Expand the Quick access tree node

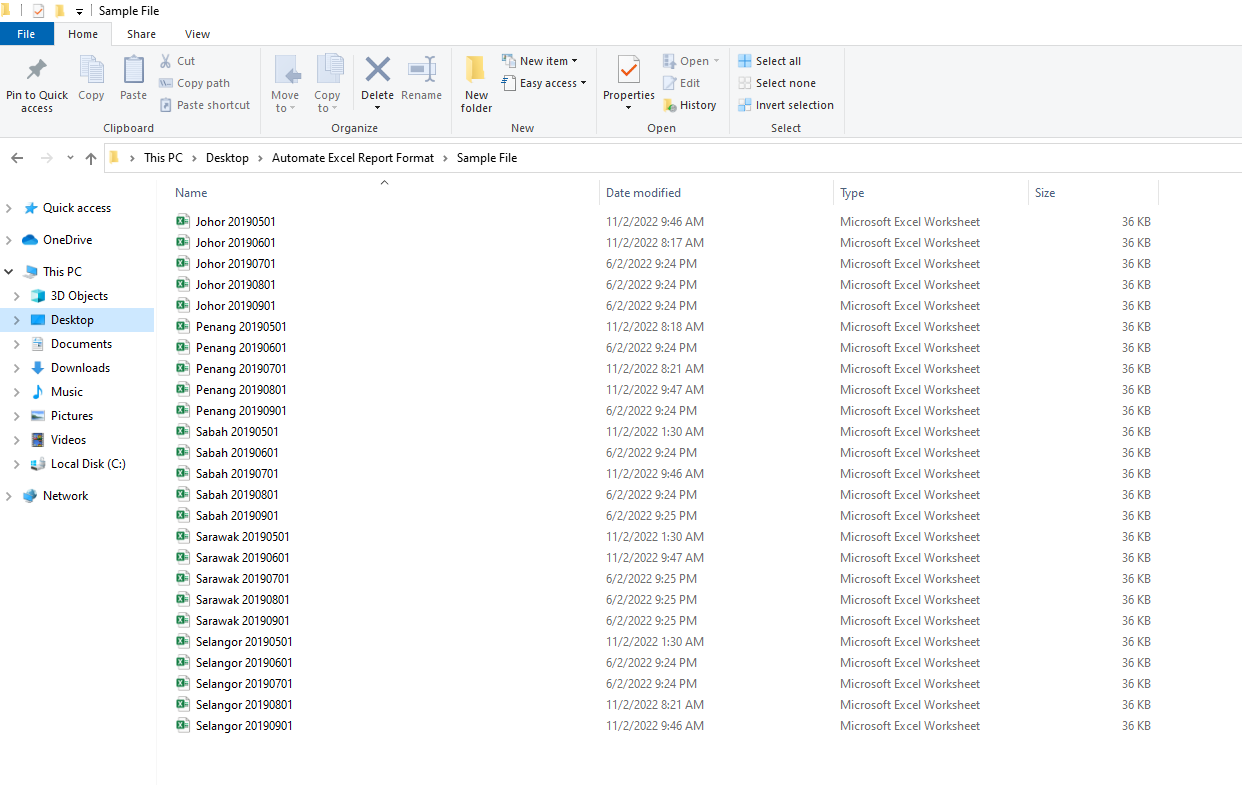(x=9, y=208)
